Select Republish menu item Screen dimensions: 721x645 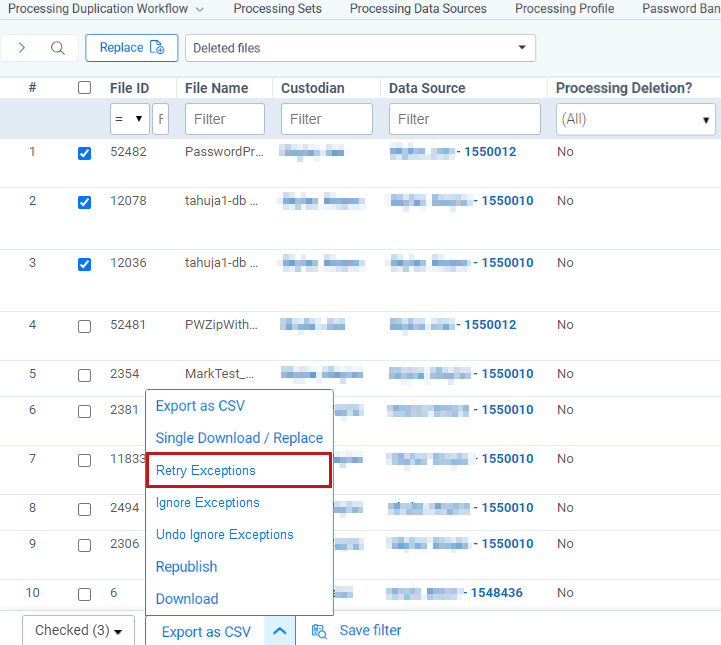(x=186, y=567)
